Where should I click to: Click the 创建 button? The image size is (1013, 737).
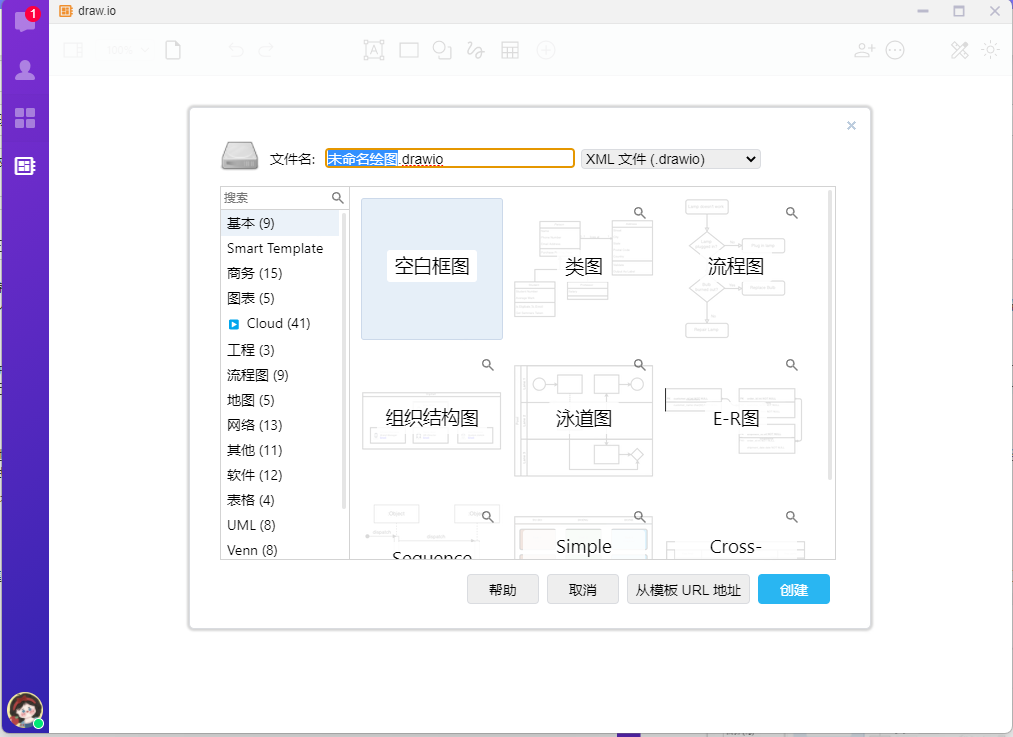793,590
